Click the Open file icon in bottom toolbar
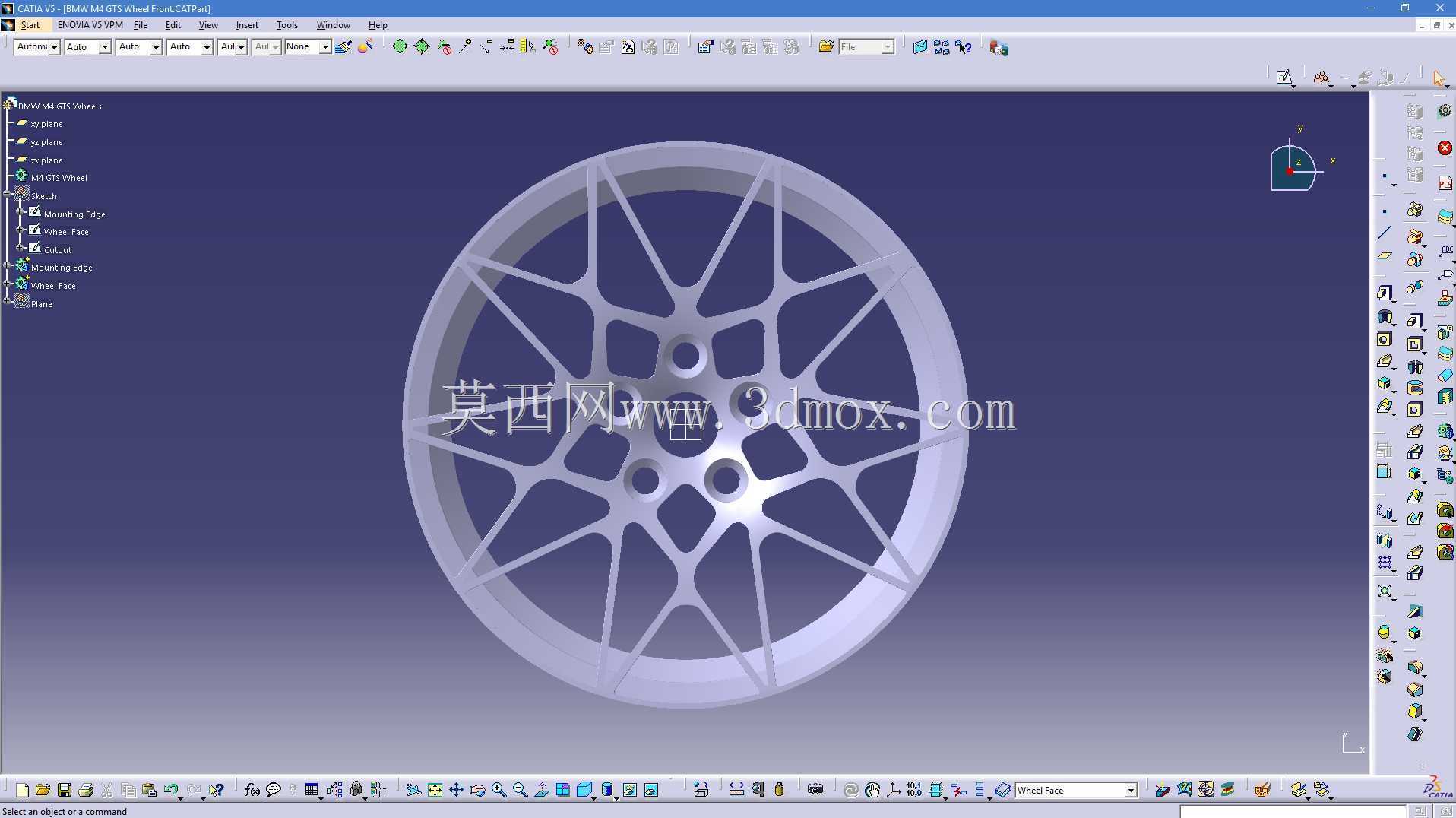 coord(43,790)
